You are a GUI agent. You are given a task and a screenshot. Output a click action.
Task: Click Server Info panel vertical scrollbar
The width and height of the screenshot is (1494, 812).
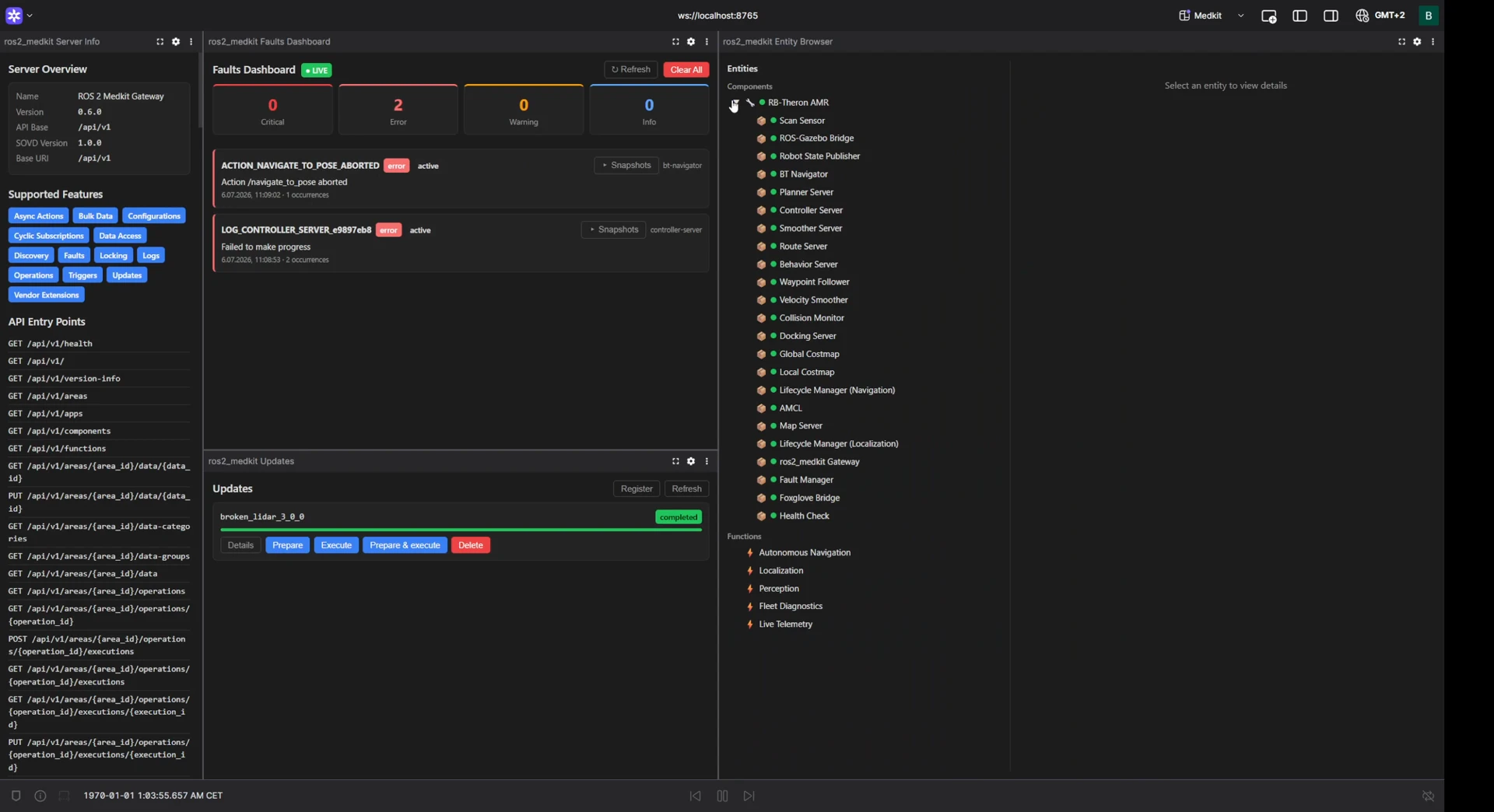200,89
